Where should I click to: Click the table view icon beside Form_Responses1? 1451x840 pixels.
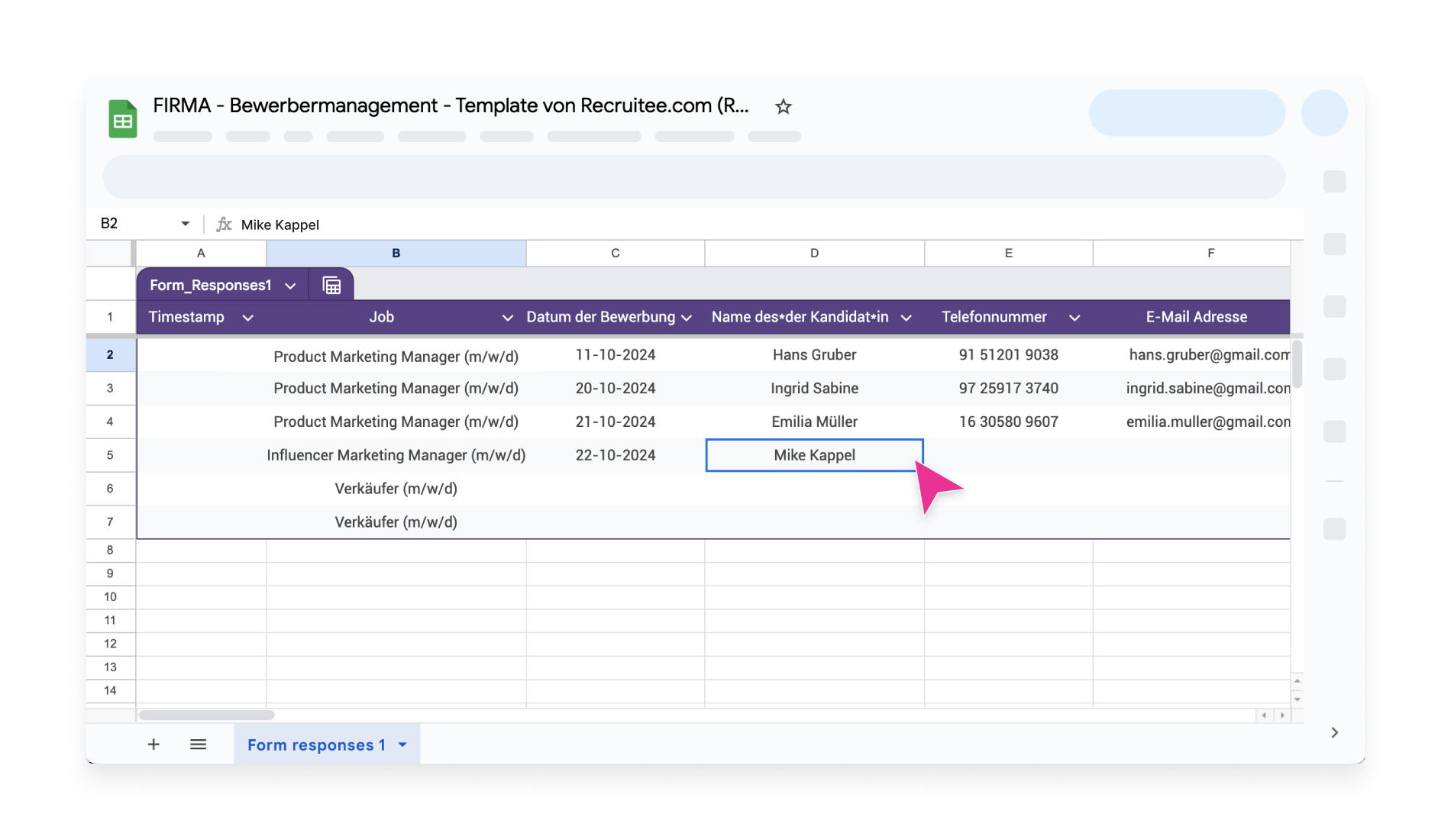(331, 284)
